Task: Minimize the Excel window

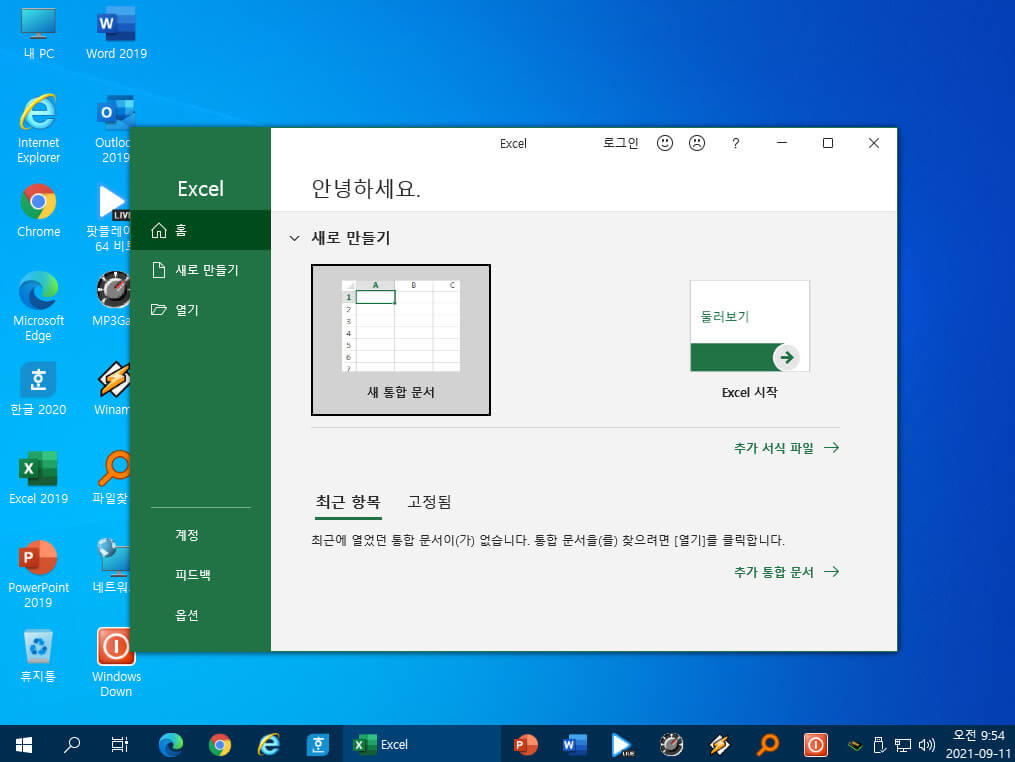Action: (782, 143)
